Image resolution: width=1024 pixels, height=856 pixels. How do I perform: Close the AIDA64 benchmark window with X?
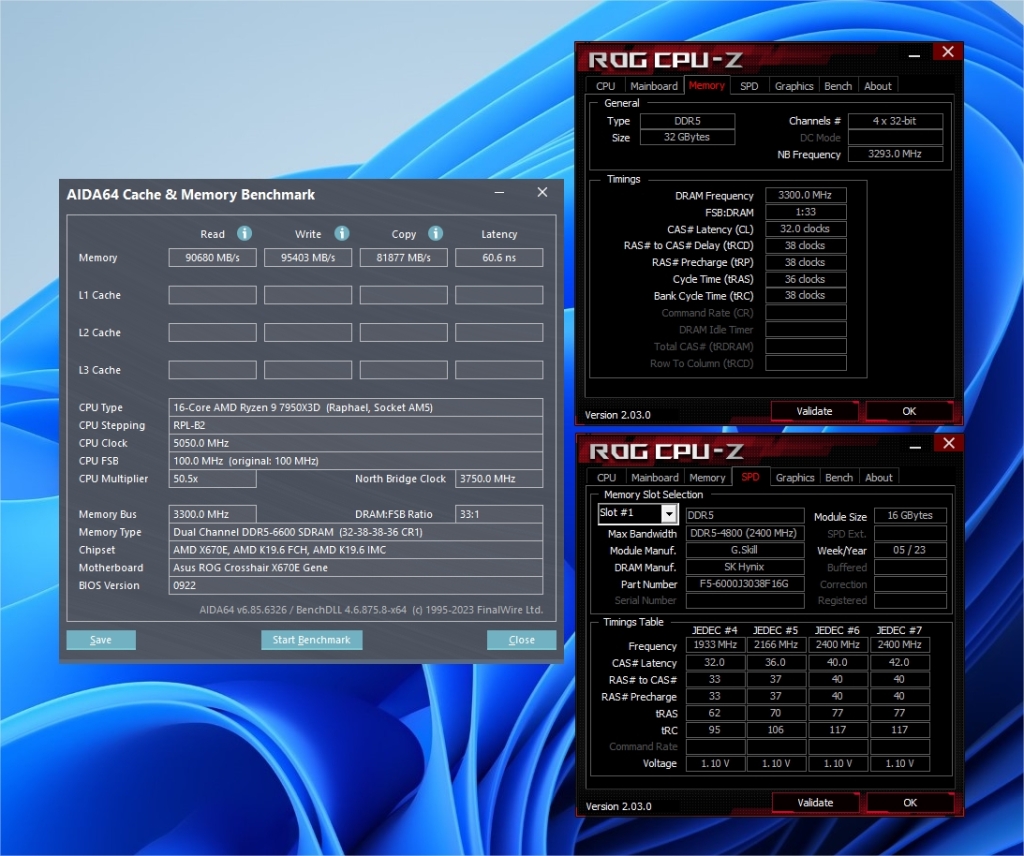coord(542,193)
